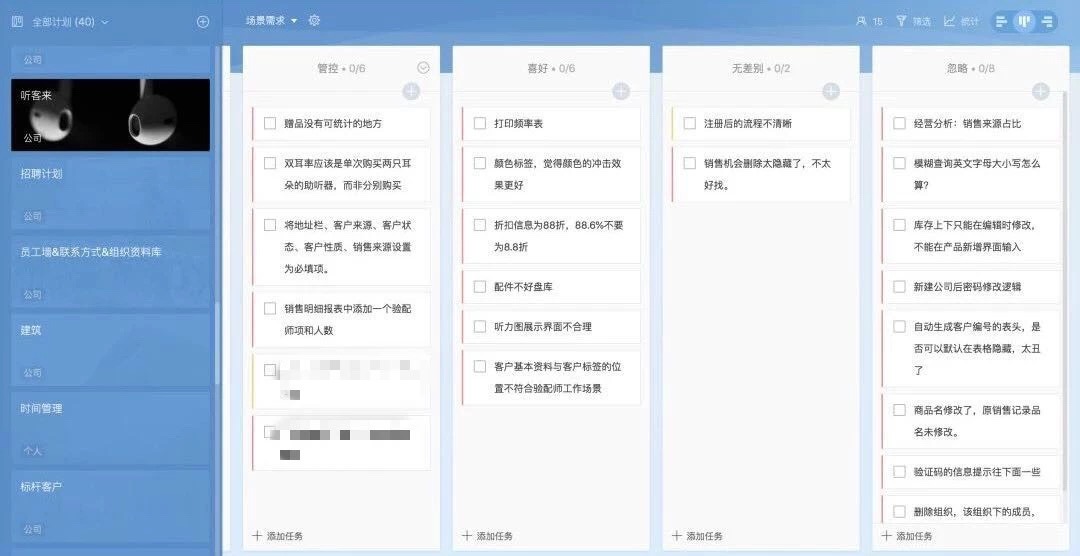
Task: Click 添加任务 in 喜好 column
Action: click(488, 536)
